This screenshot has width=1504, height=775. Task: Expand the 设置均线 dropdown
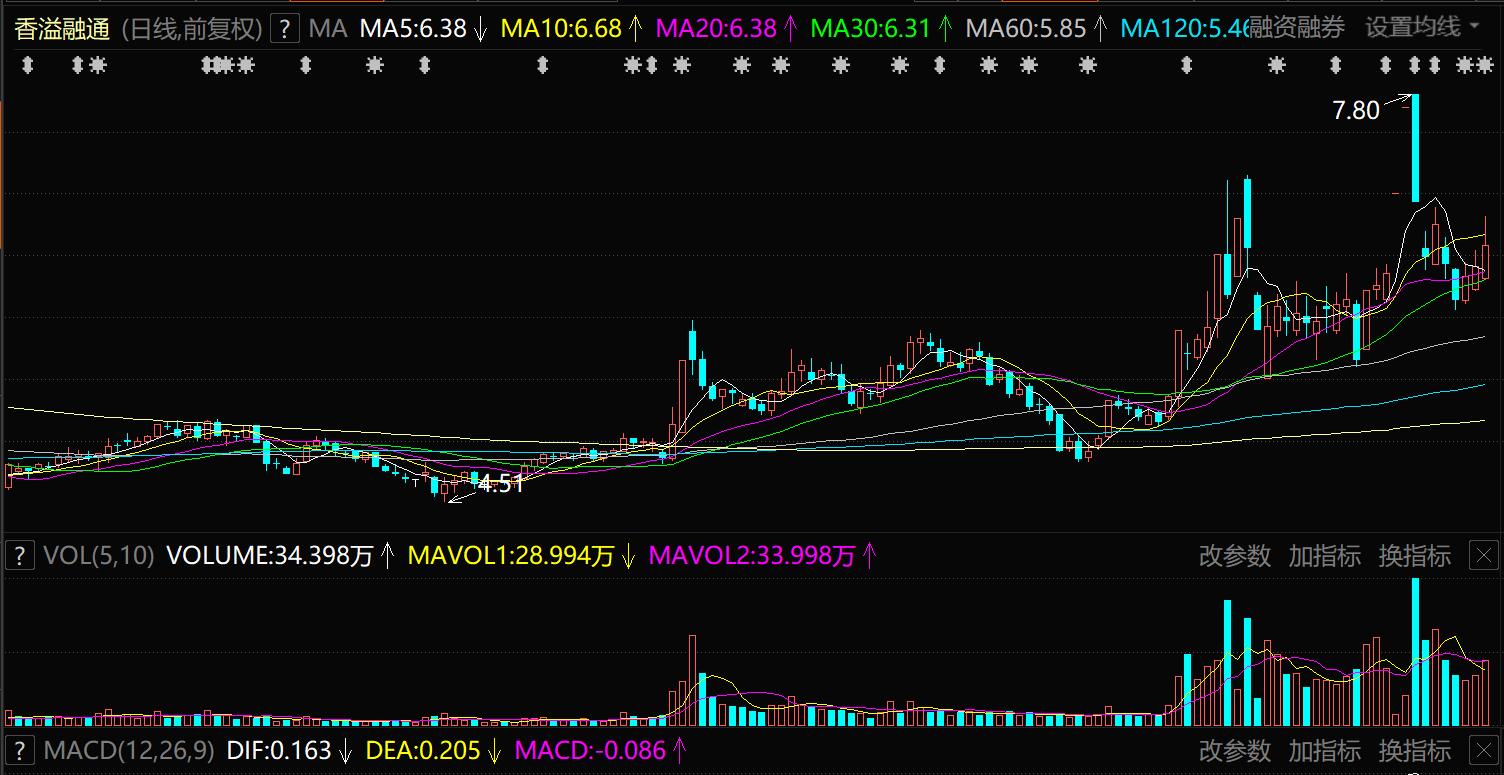click(x=1423, y=28)
